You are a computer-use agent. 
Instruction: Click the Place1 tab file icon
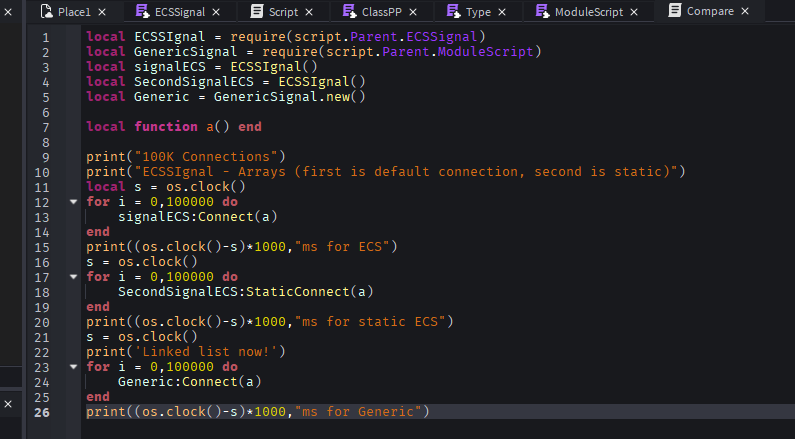tap(47, 11)
